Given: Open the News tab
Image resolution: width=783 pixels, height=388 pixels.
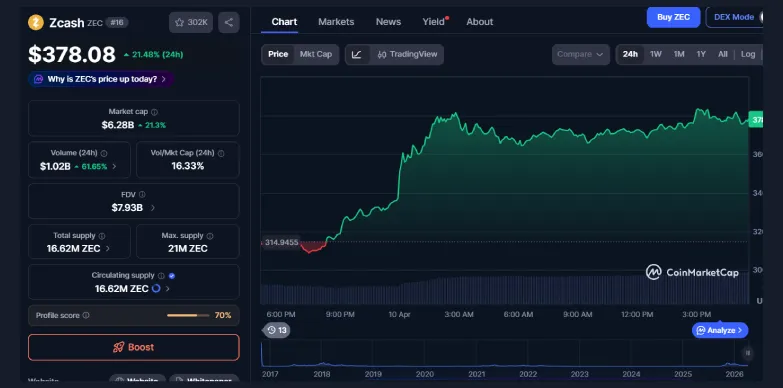Looking at the screenshot, I should coord(389,22).
